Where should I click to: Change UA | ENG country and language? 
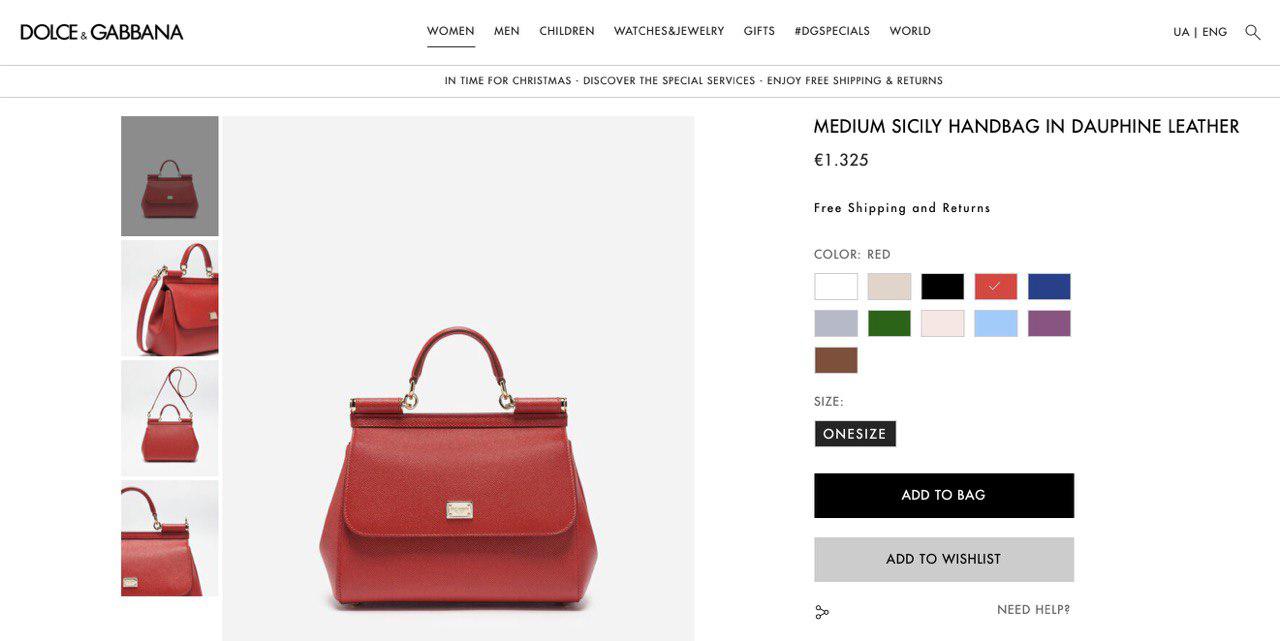coord(1200,32)
